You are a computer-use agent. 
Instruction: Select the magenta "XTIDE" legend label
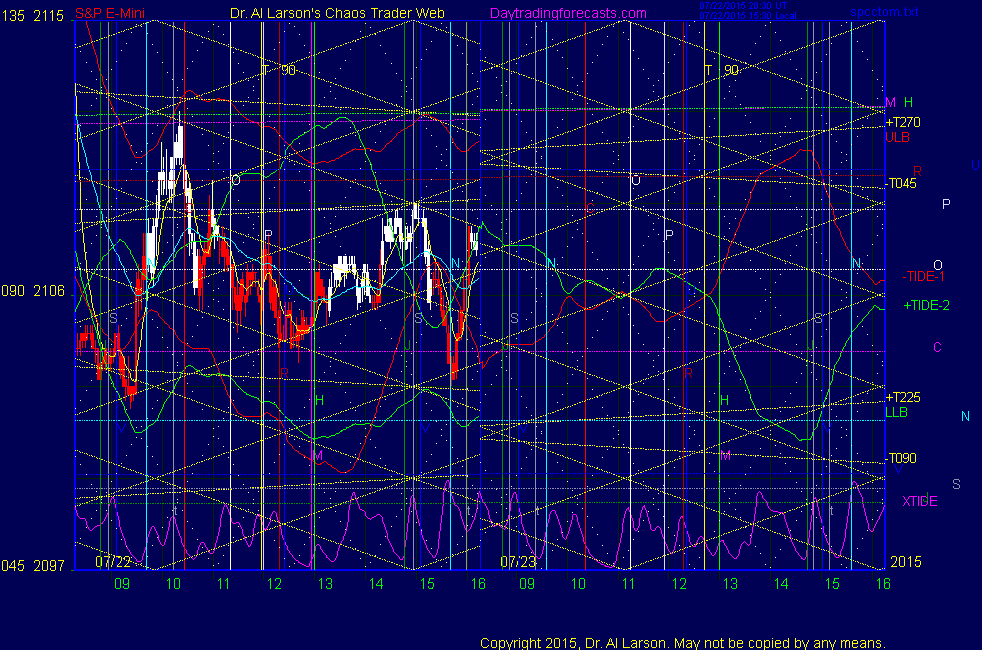click(x=919, y=501)
